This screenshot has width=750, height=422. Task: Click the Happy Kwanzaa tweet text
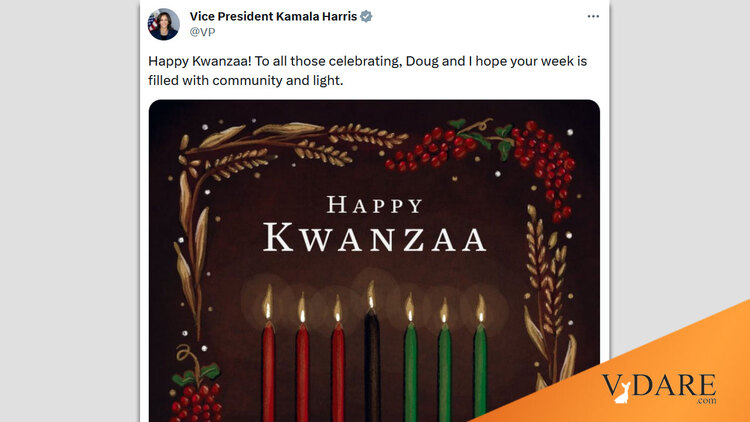(x=367, y=71)
